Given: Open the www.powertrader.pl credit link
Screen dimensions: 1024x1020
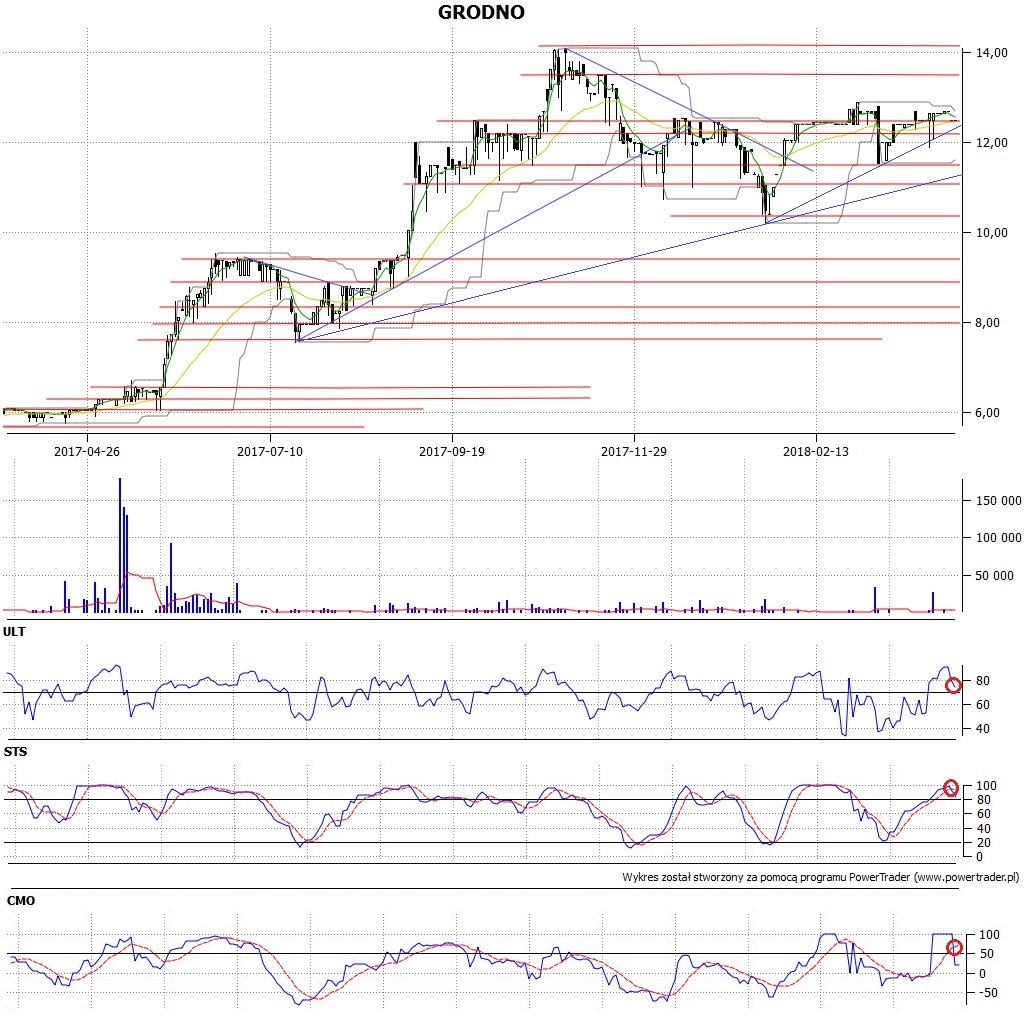Looking at the screenshot, I should (967, 878).
